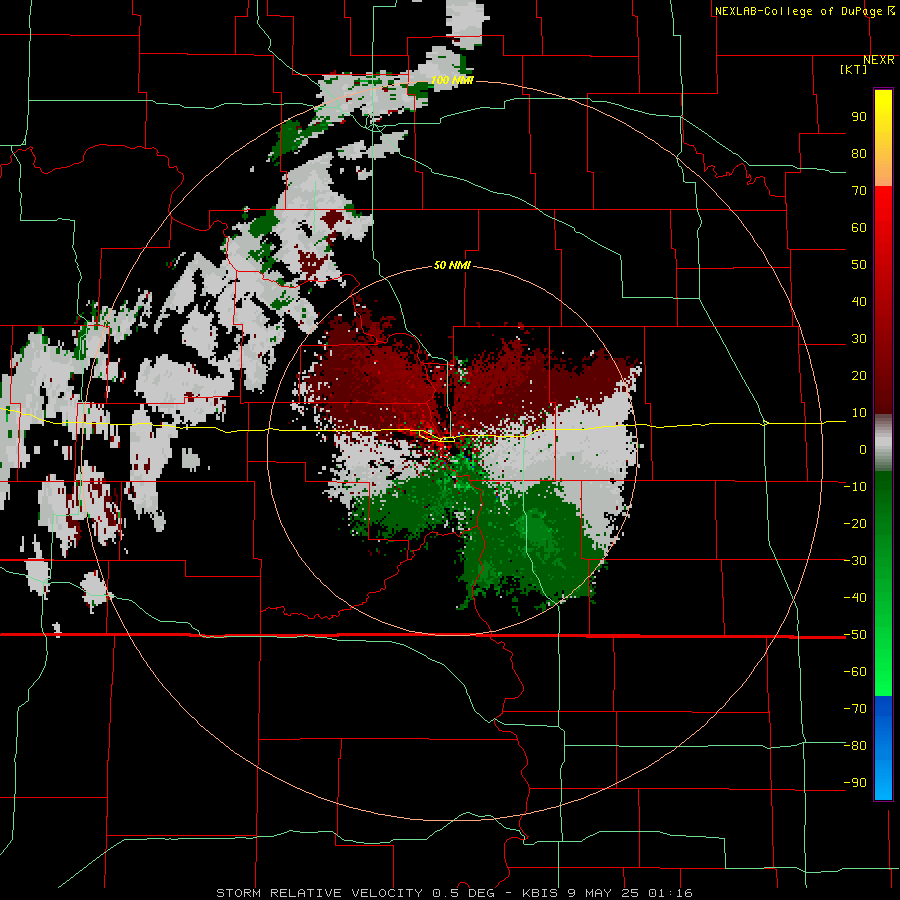Click the green segment of the color bar
This screenshot has height=900, width=900.
[x=883, y=584]
